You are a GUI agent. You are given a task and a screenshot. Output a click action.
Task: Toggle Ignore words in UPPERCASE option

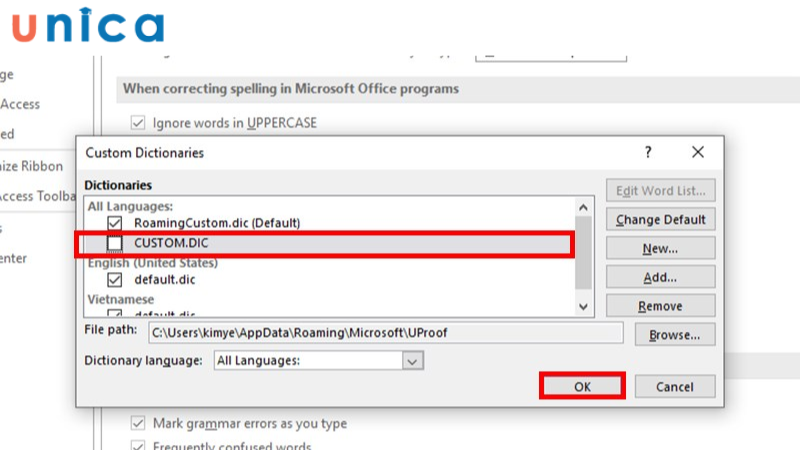click(138, 123)
